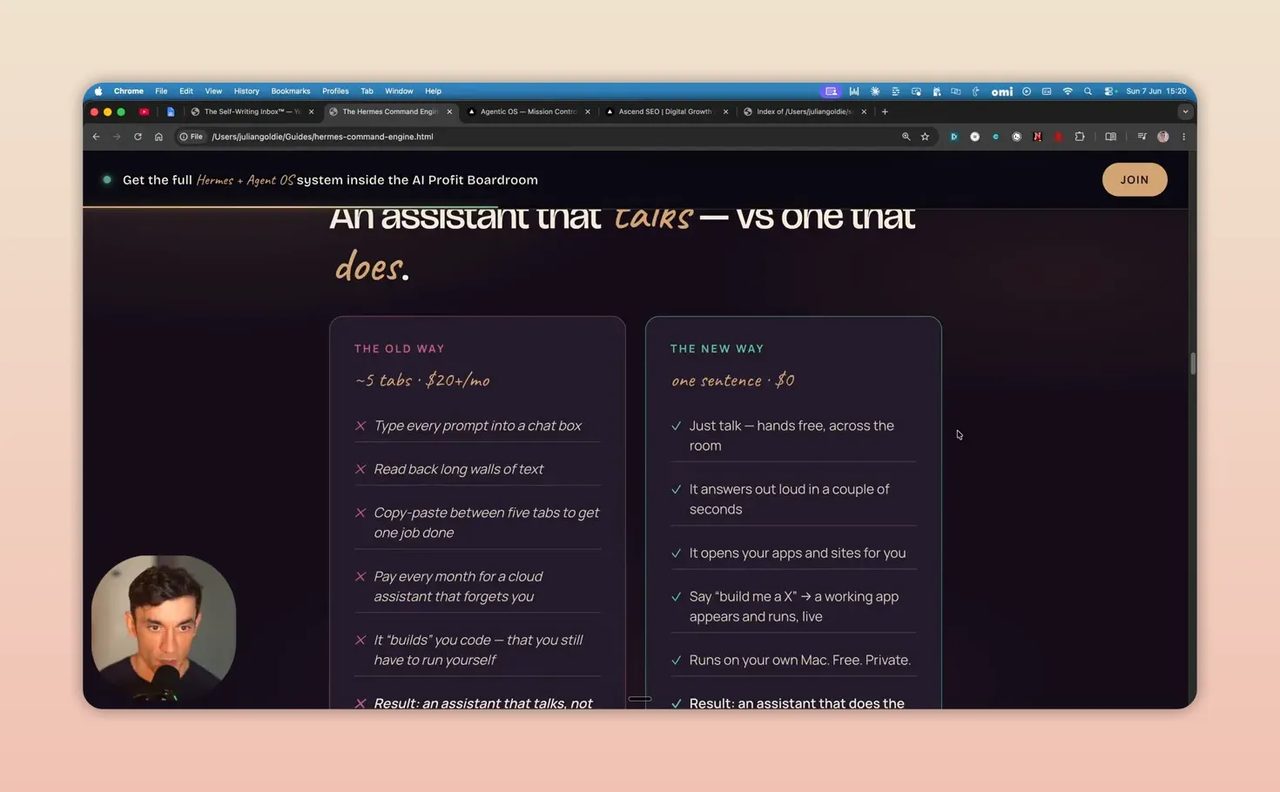Reload the current page
The width and height of the screenshot is (1280, 792).
137,136
